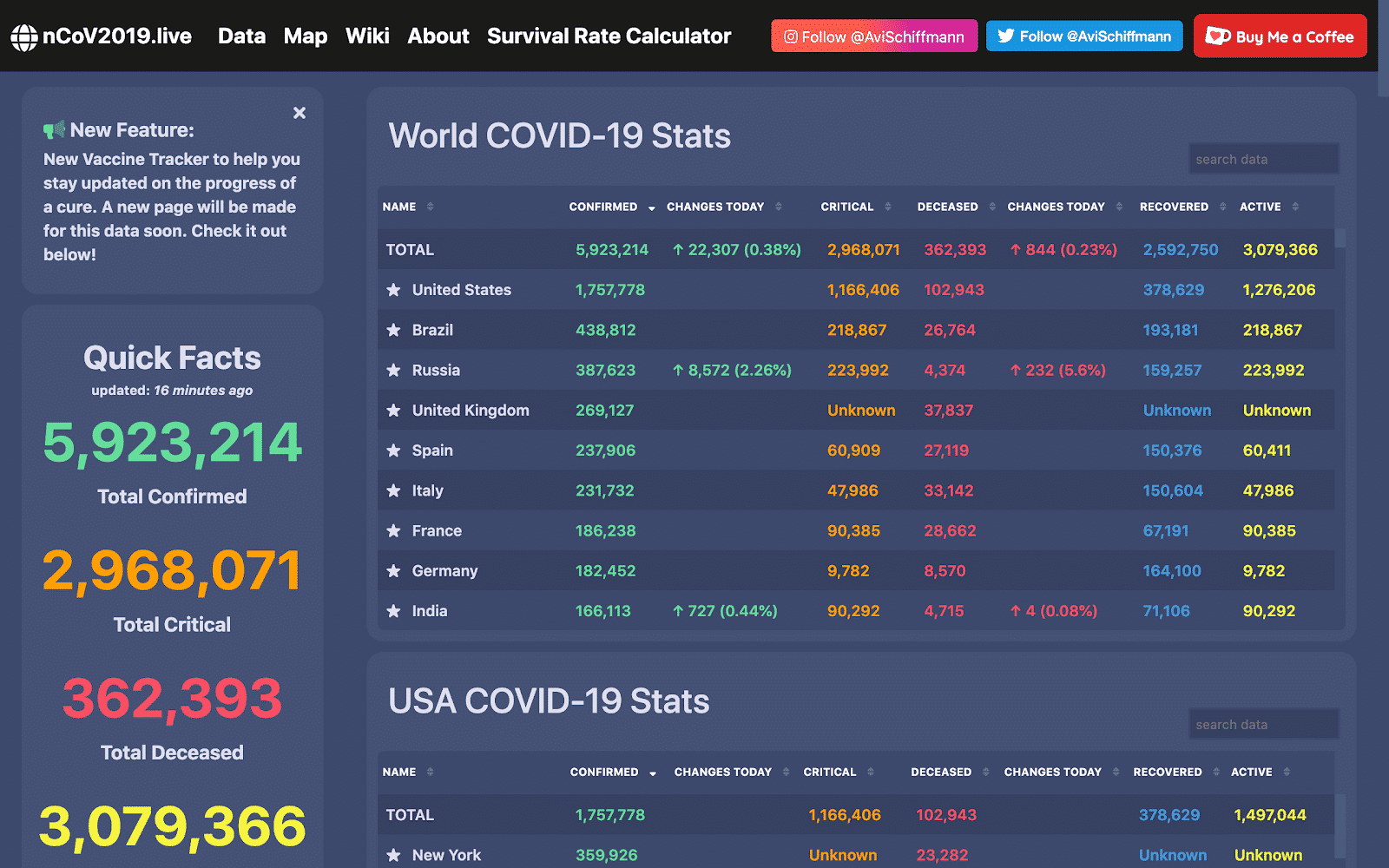Click the star icon beside India
This screenshot has height=868, width=1389.
(394, 611)
